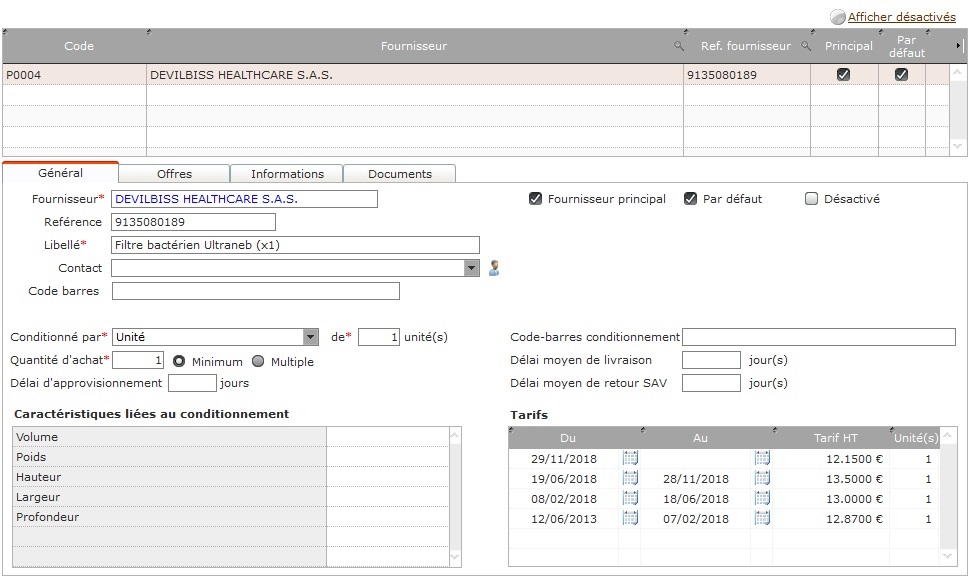Click Afficher désactivés link
This screenshot has height=577, width=972.
(x=902, y=17)
